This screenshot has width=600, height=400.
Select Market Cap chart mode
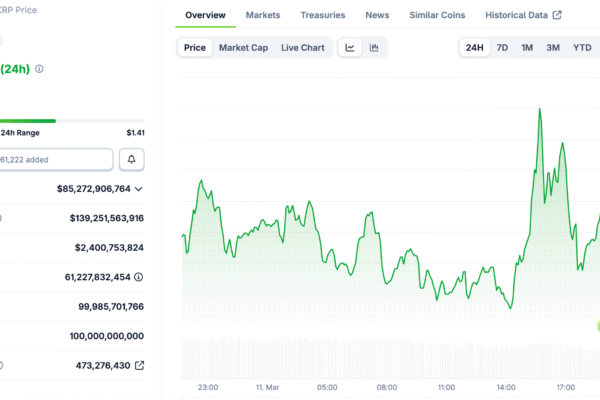click(243, 48)
